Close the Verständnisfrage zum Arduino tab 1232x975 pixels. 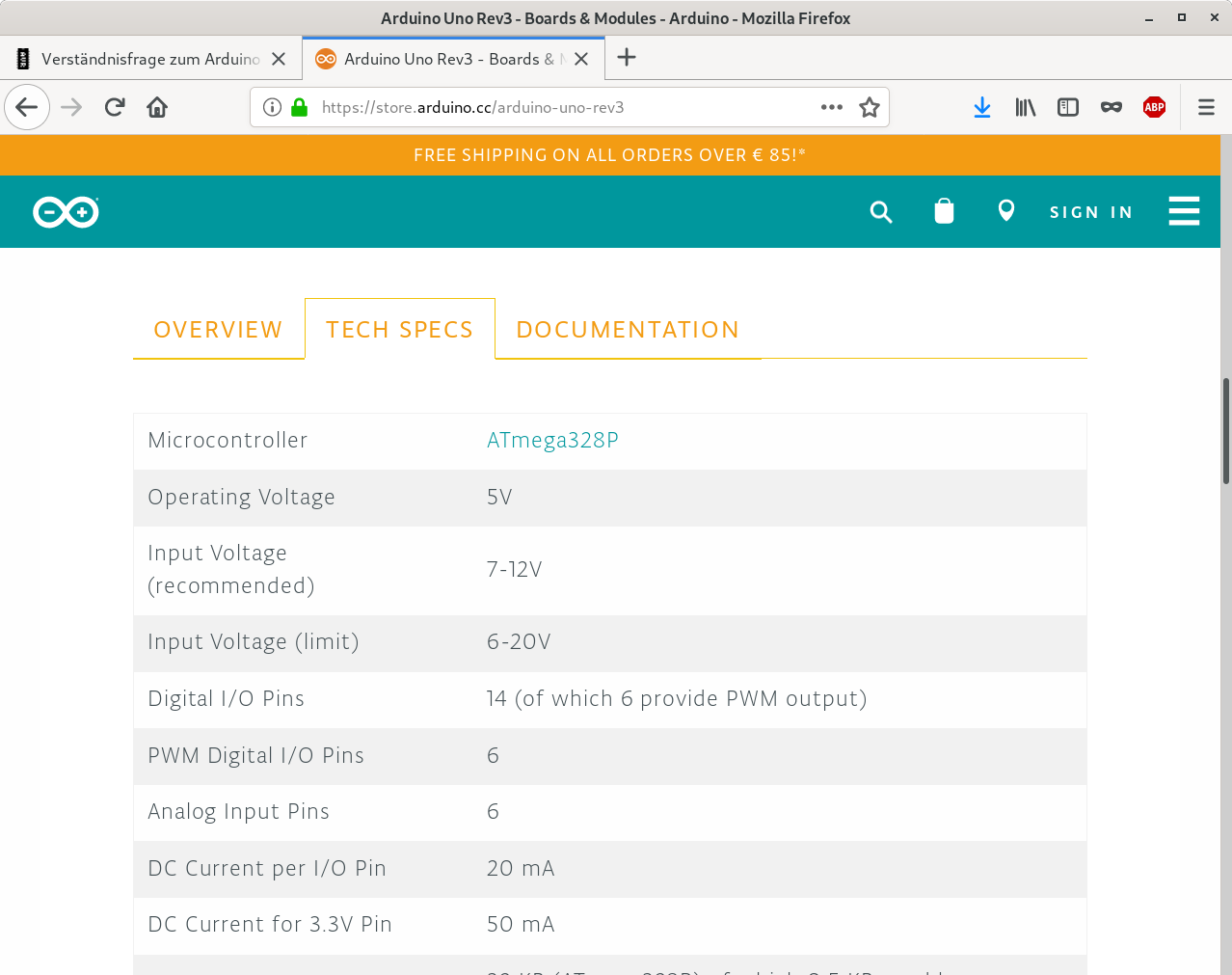tap(279, 59)
